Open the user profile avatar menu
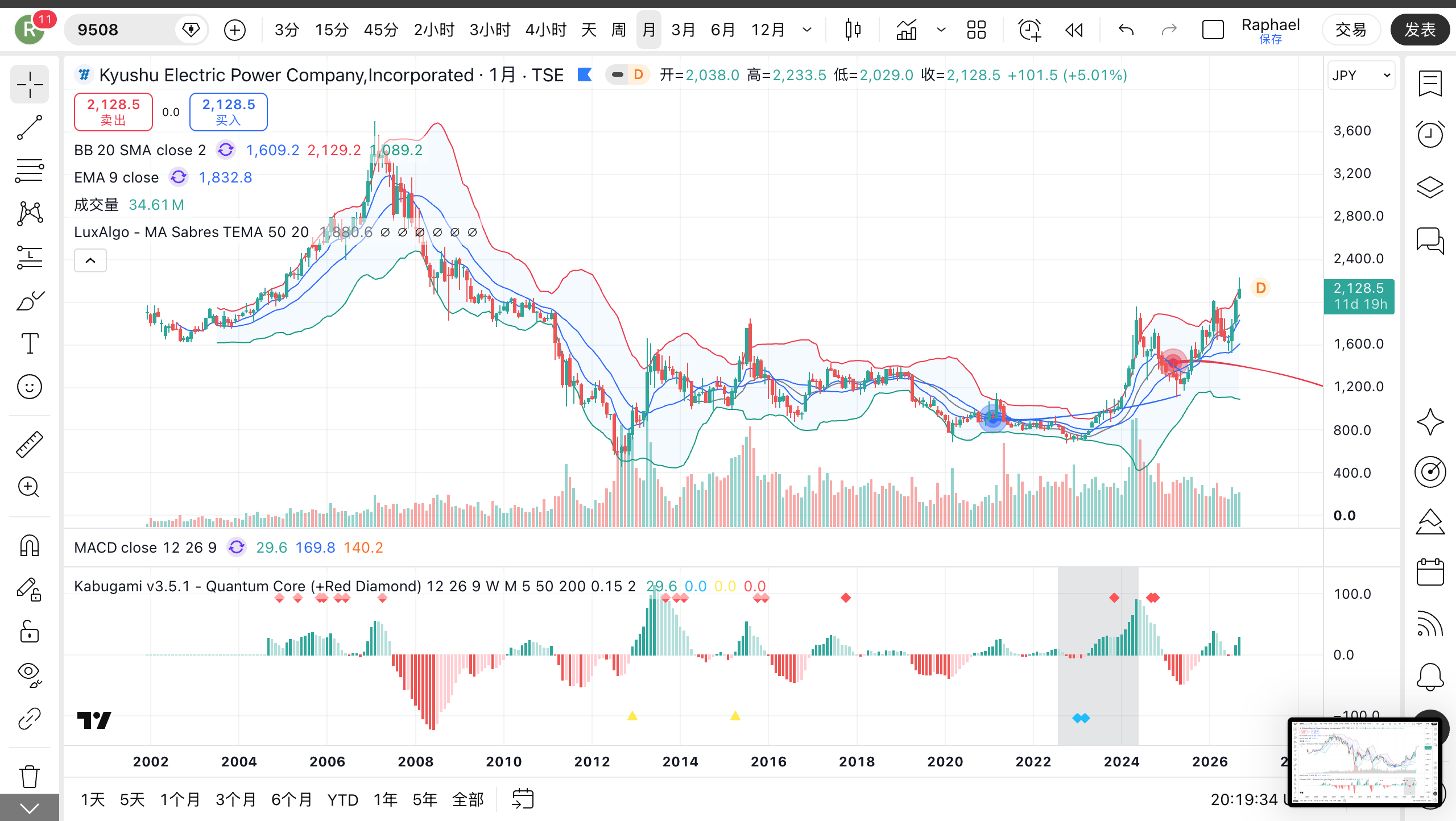The height and width of the screenshot is (821, 1456). pos(30,30)
